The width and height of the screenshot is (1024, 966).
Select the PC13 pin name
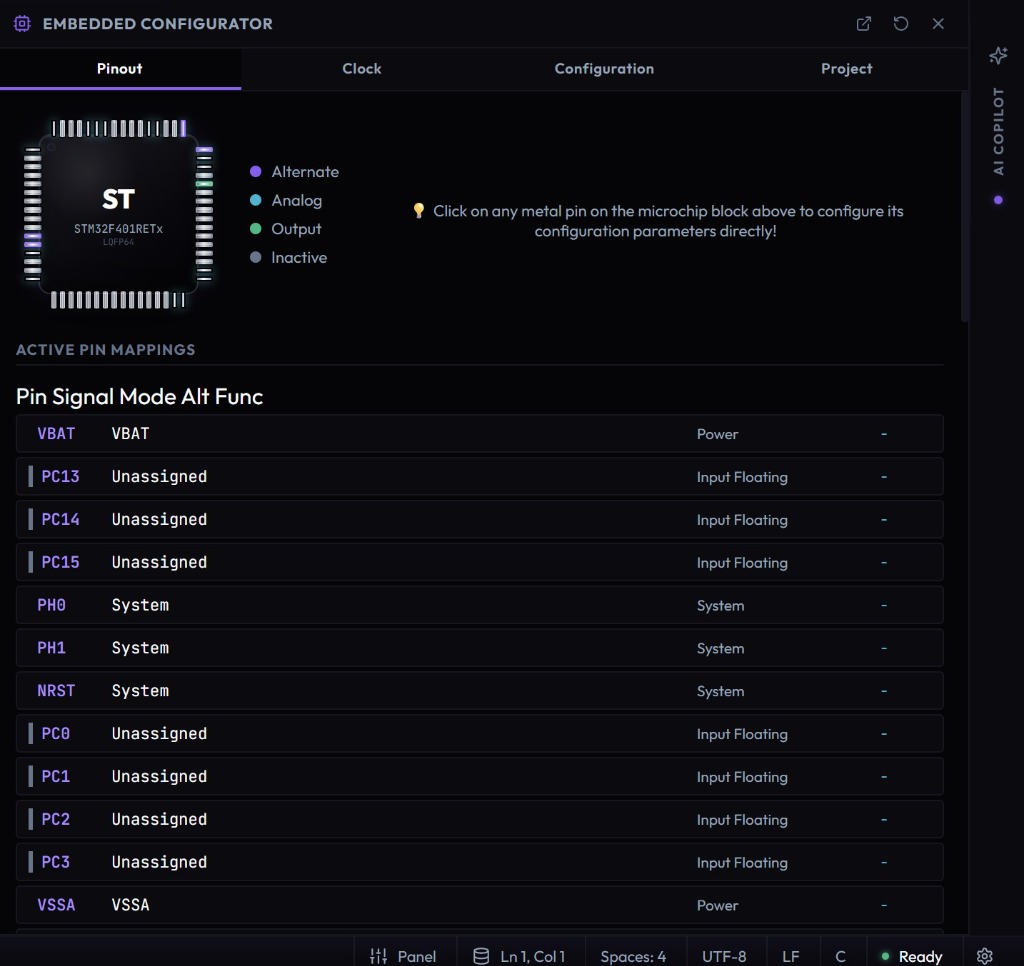point(60,477)
